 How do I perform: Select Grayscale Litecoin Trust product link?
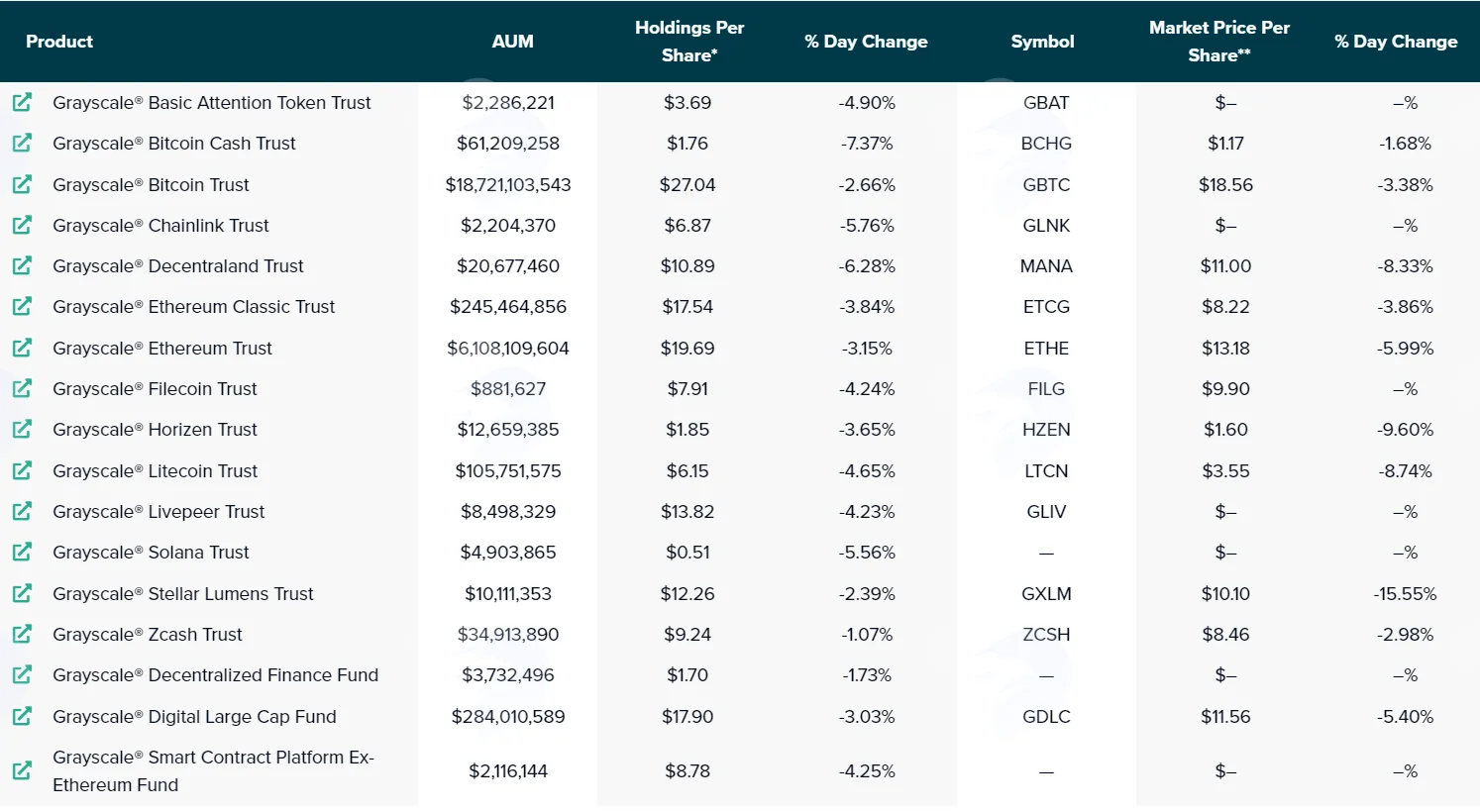point(156,470)
